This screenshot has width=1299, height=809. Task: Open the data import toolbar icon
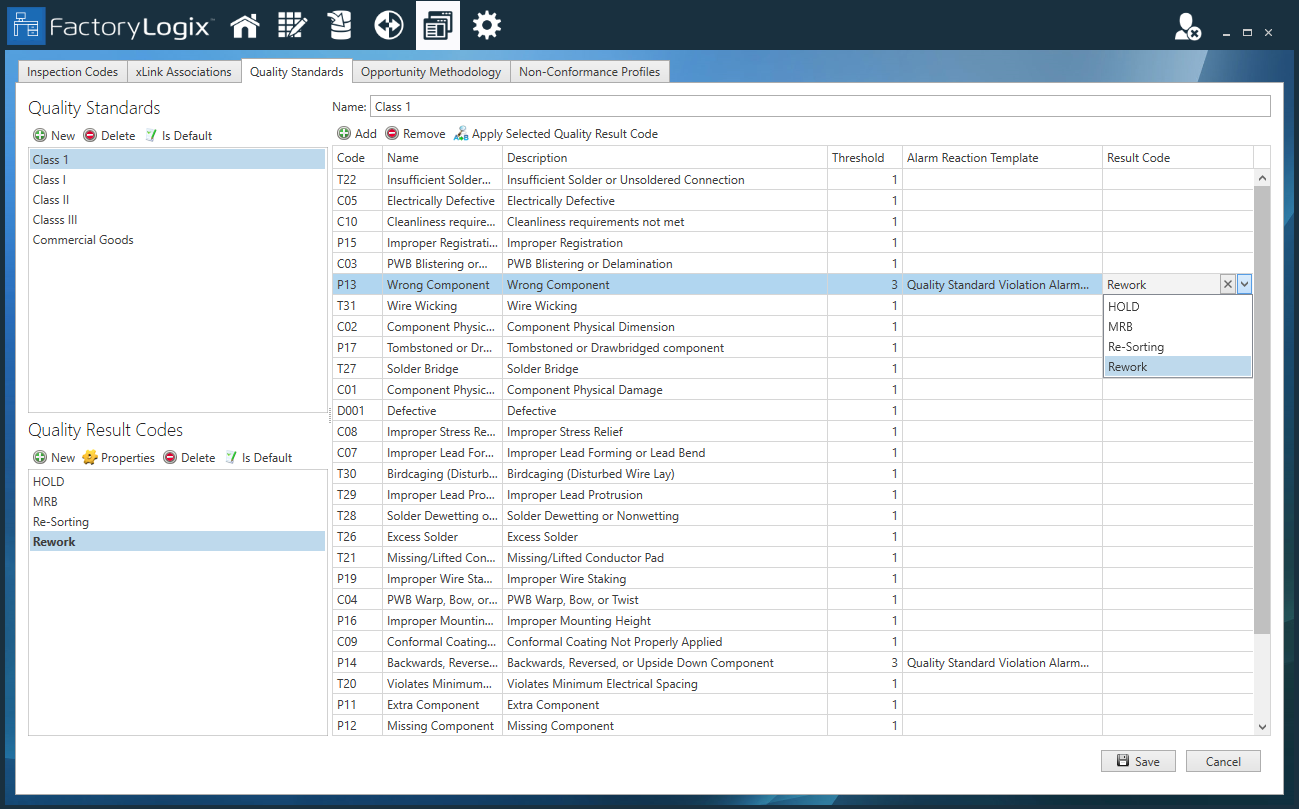339,25
